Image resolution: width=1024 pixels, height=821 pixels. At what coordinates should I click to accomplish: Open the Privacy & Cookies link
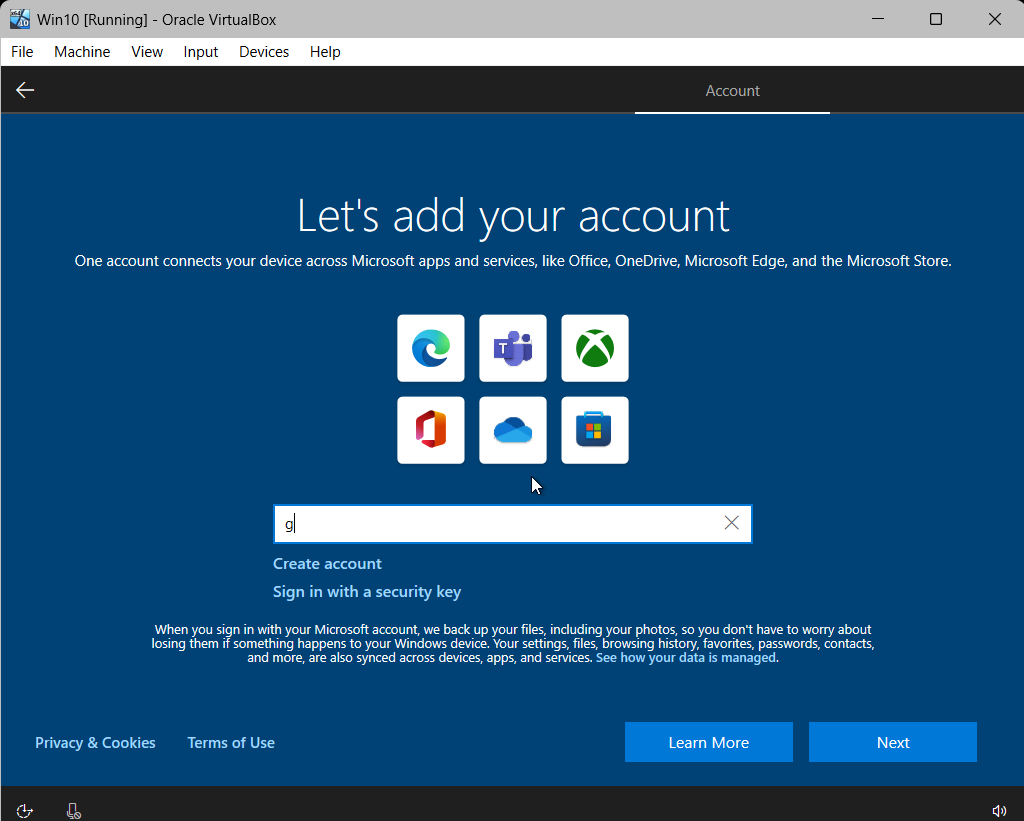pyautogui.click(x=95, y=743)
